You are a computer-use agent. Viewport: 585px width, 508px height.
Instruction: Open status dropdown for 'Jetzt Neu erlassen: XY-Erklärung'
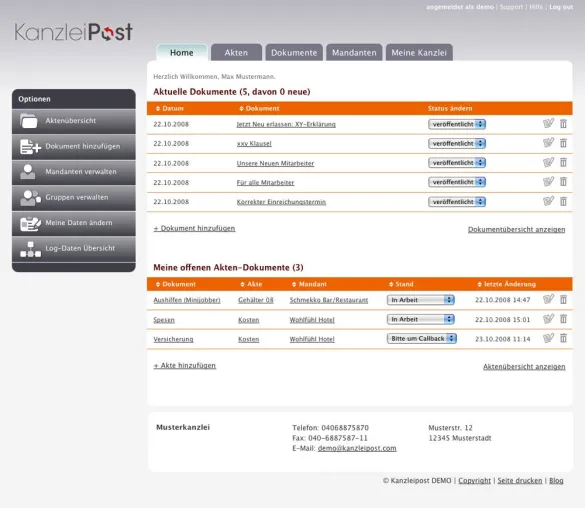pyautogui.click(x=457, y=124)
